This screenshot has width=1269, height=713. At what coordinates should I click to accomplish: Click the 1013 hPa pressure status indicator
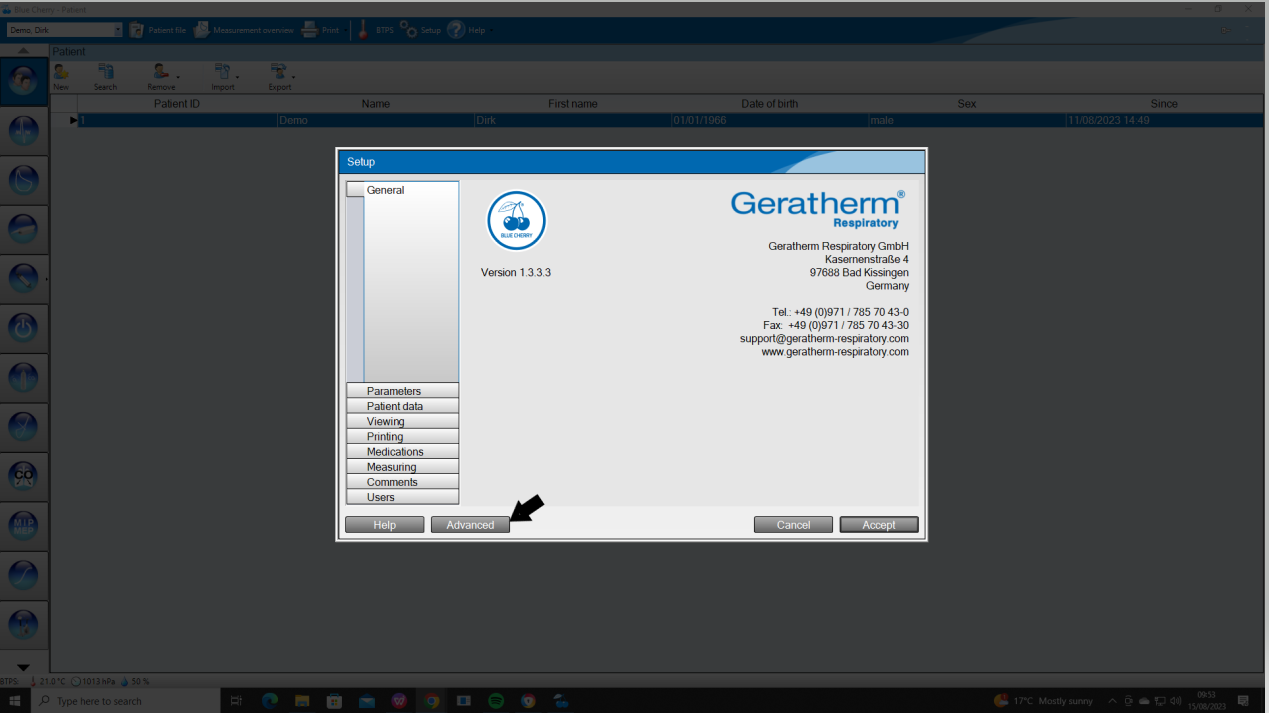[94, 681]
